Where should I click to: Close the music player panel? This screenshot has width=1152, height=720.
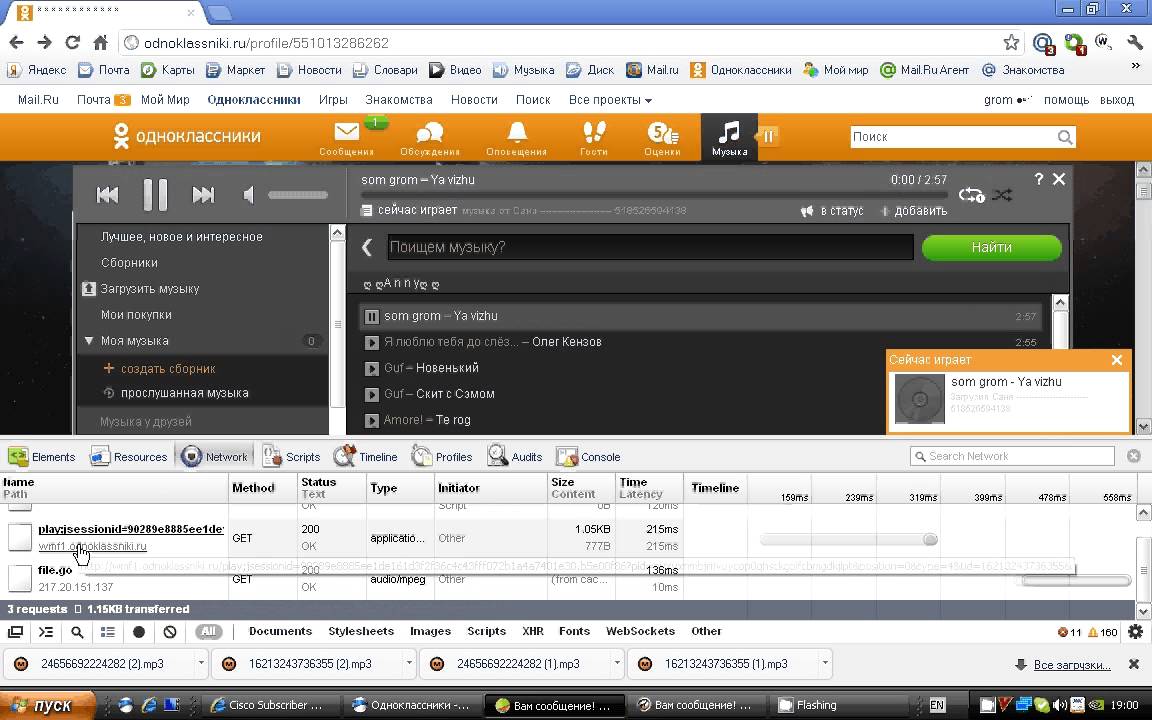click(x=1059, y=179)
